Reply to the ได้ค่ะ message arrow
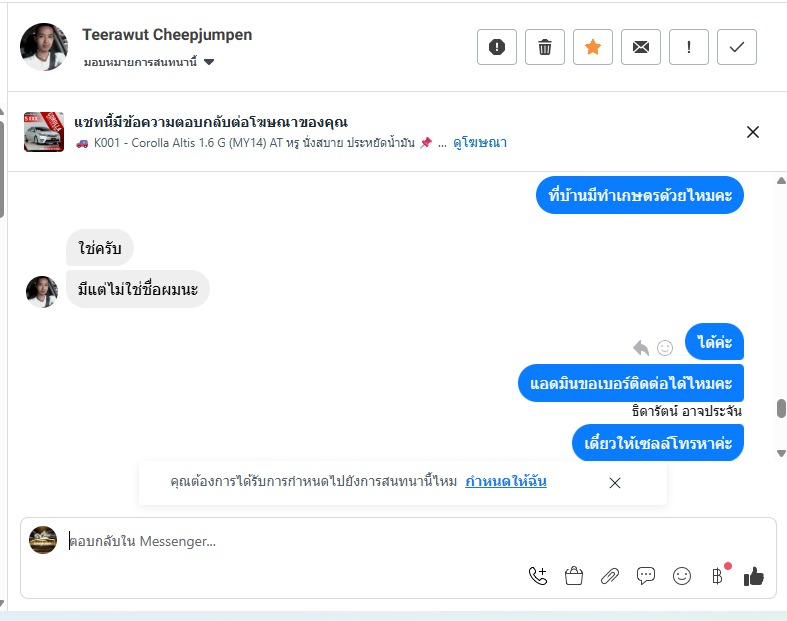Screen dimensions: 787x621 [x=641, y=347]
